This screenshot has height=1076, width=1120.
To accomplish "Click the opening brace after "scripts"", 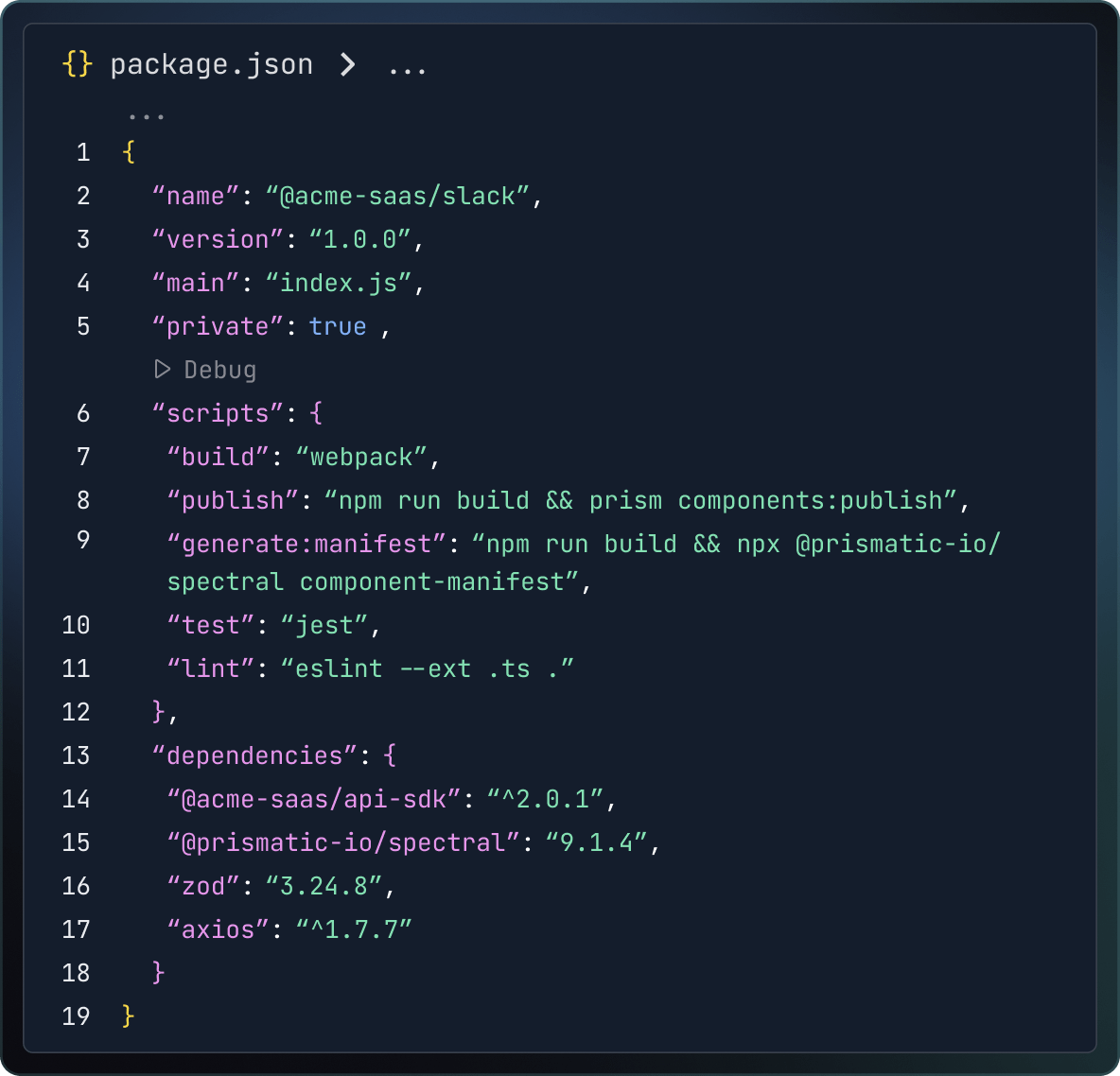I will 317,412.
